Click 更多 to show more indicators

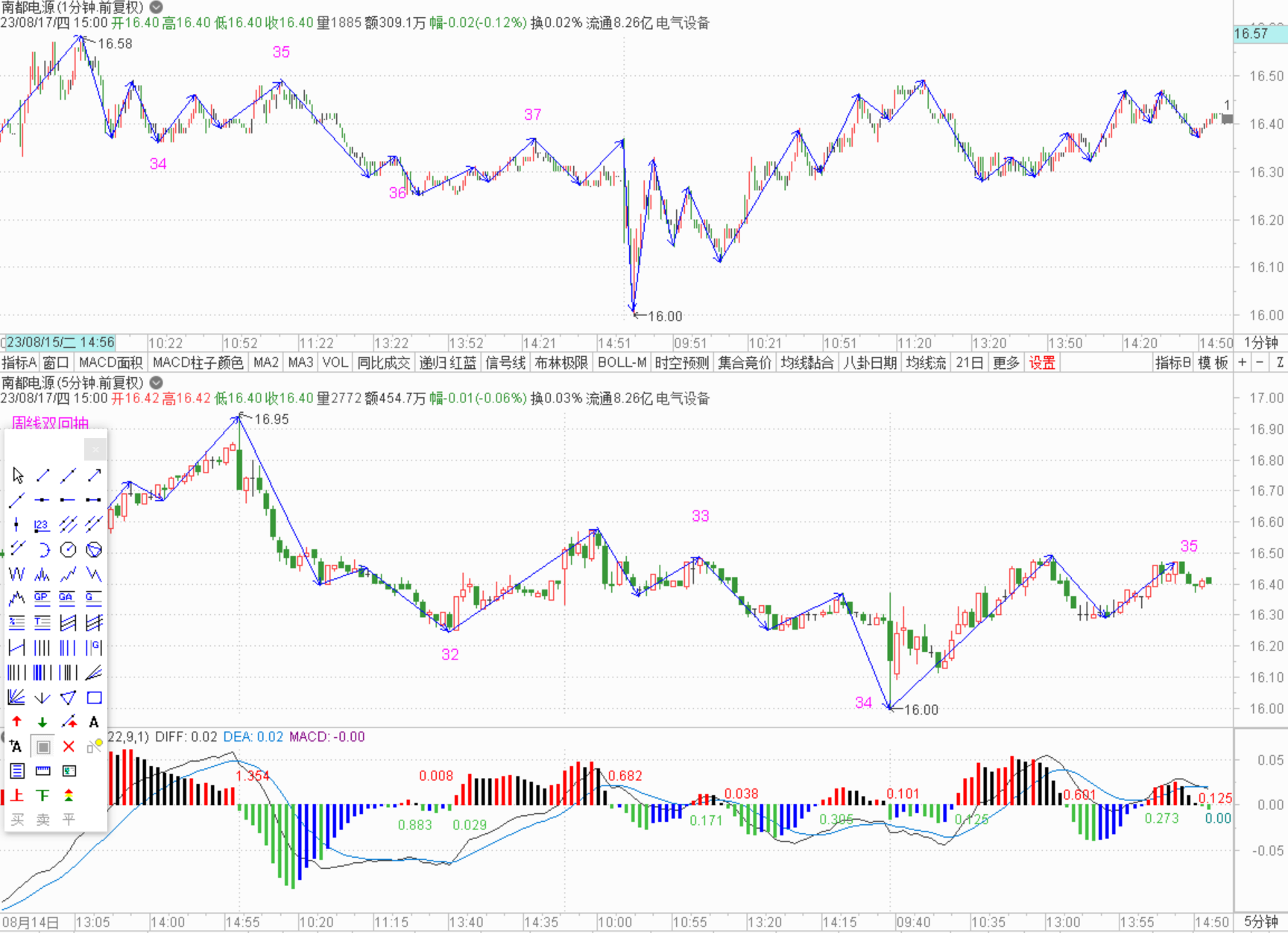(1006, 363)
